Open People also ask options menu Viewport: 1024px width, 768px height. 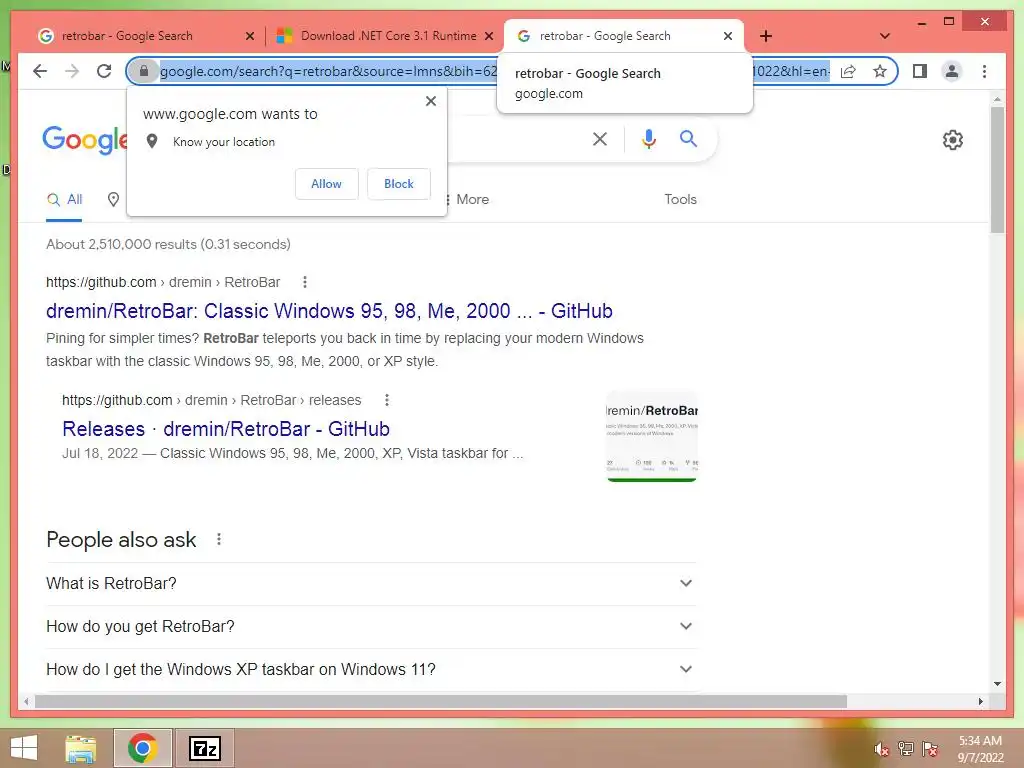pyautogui.click(x=219, y=539)
